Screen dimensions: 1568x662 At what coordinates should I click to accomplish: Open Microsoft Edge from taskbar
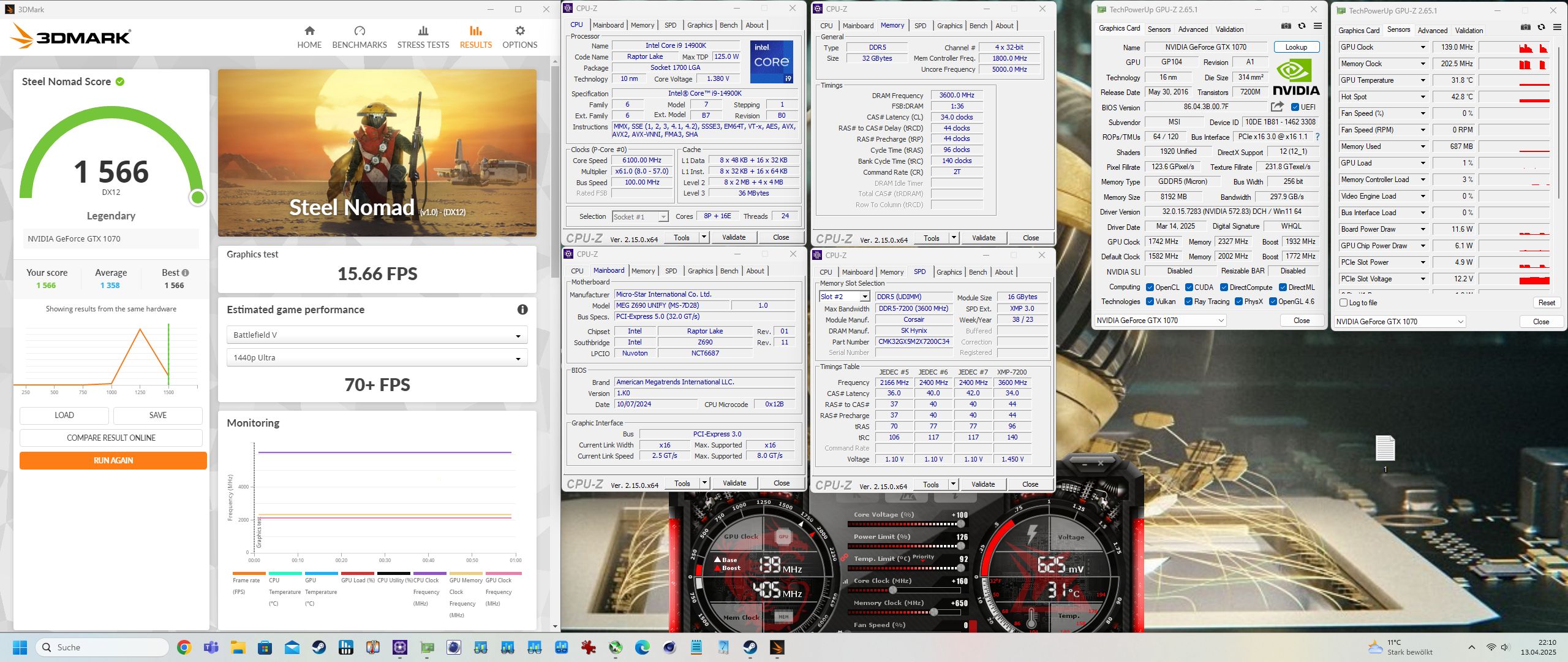(x=642, y=647)
